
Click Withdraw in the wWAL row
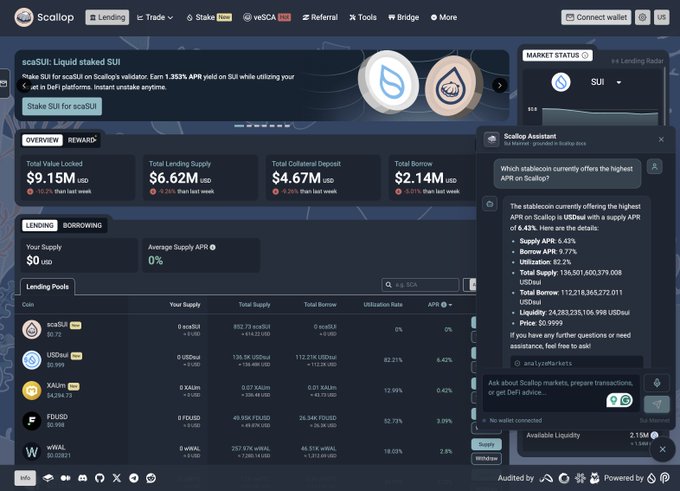point(486,458)
